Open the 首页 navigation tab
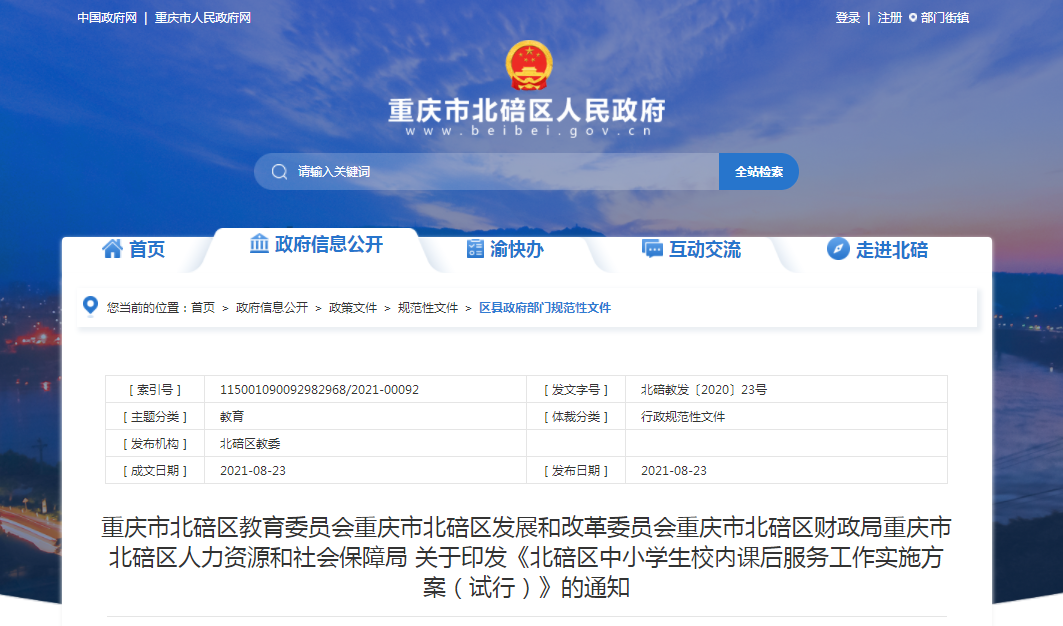 click(147, 250)
